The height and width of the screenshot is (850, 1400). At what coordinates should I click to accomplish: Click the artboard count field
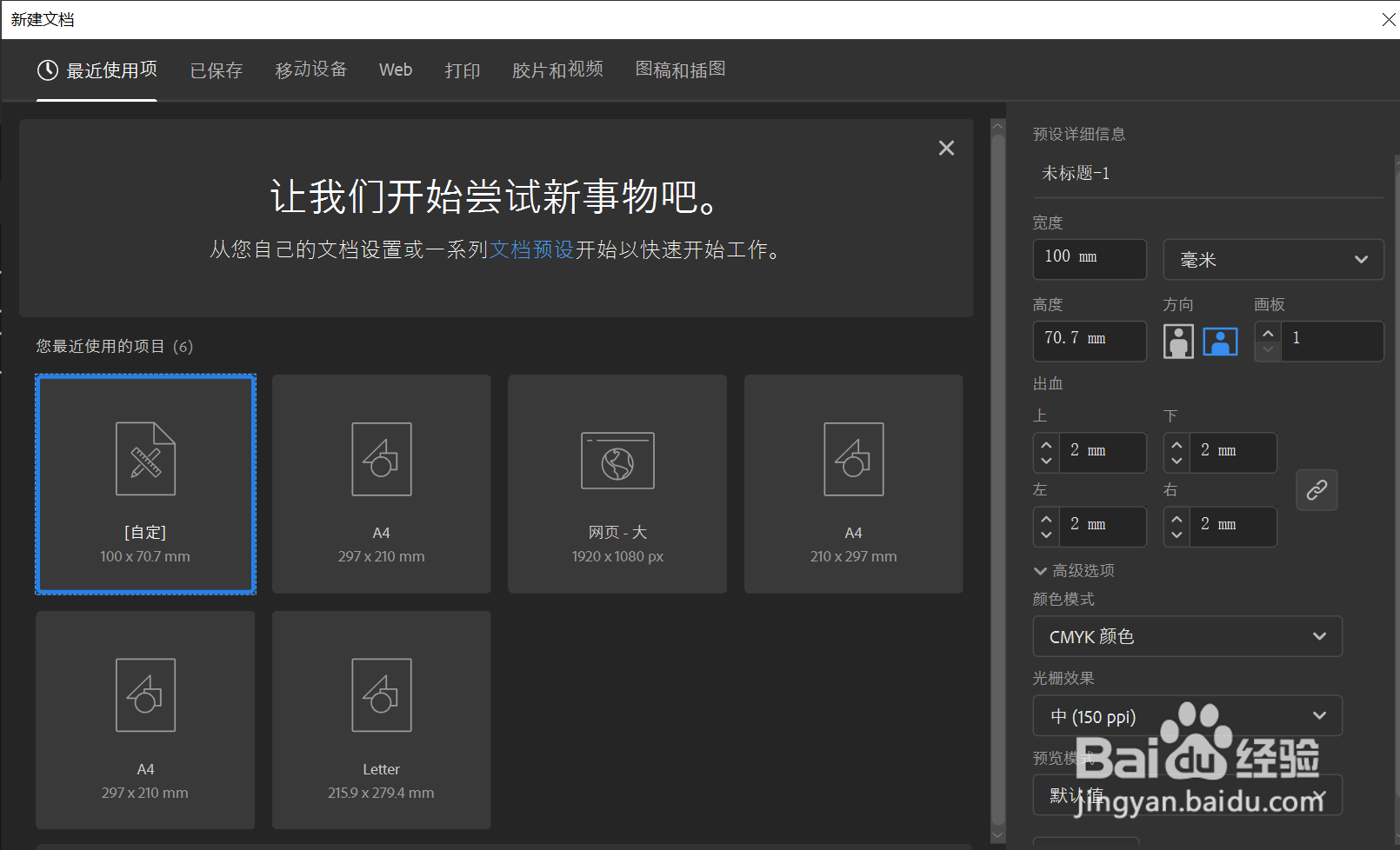pyautogui.click(x=1332, y=341)
